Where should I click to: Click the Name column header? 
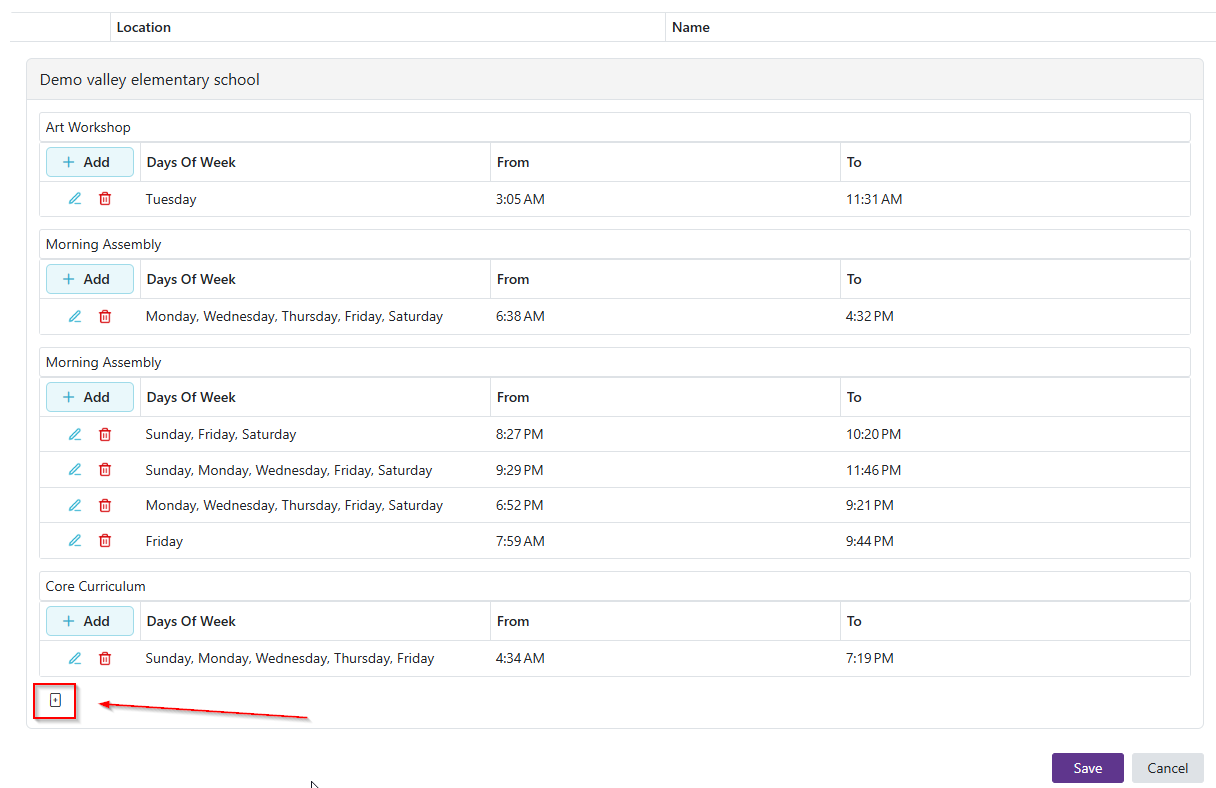tap(691, 27)
